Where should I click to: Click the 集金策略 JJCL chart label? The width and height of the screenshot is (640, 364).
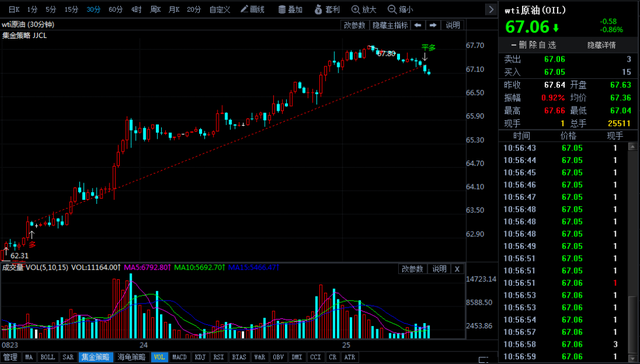coord(24,36)
